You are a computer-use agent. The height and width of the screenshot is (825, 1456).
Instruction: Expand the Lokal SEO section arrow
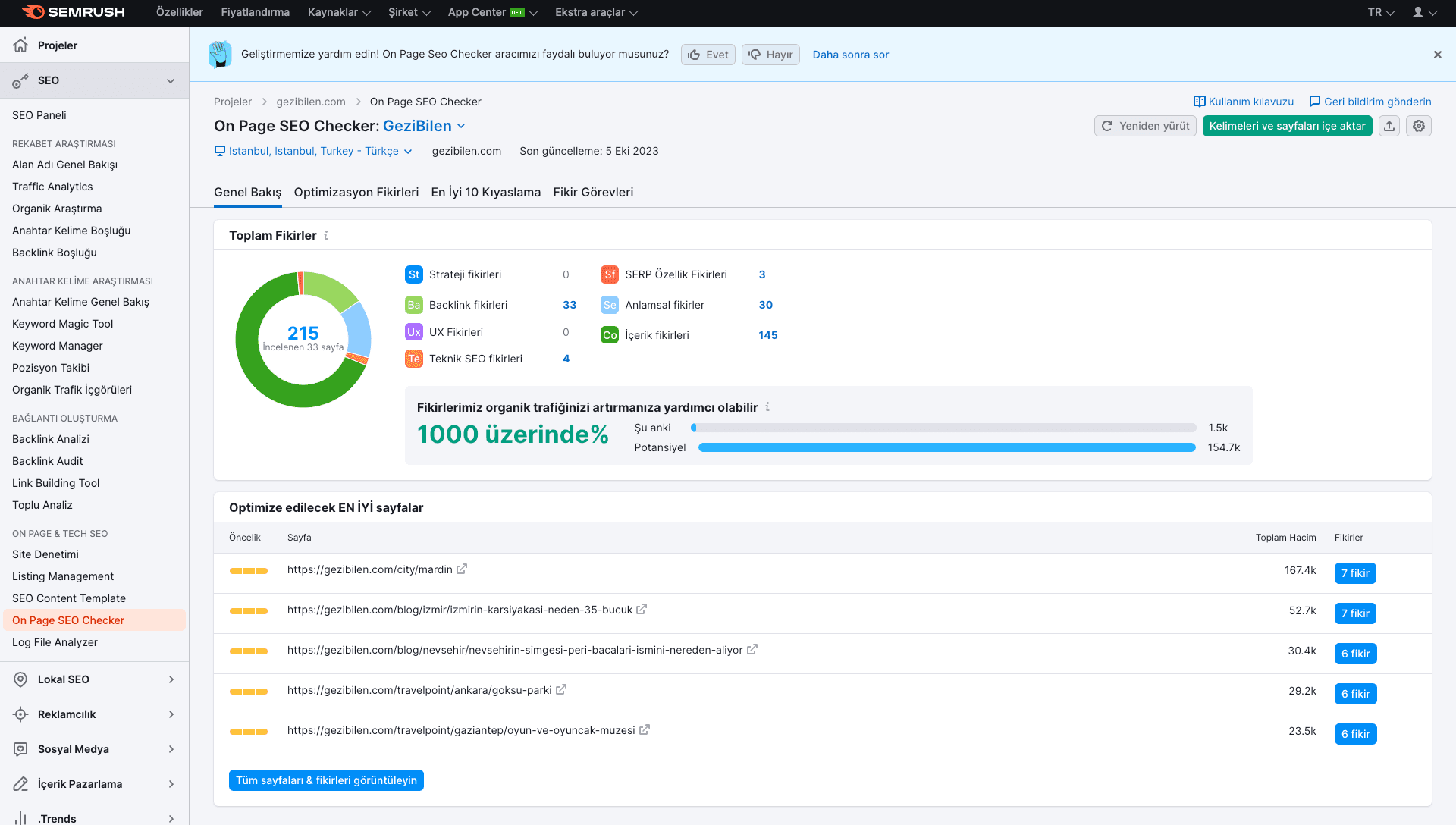171,679
